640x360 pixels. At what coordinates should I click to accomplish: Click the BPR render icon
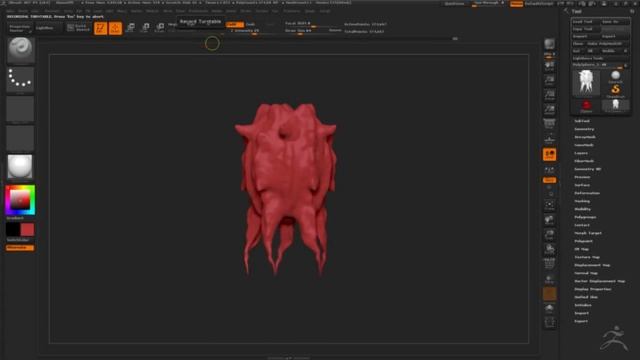(x=549, y=44)
